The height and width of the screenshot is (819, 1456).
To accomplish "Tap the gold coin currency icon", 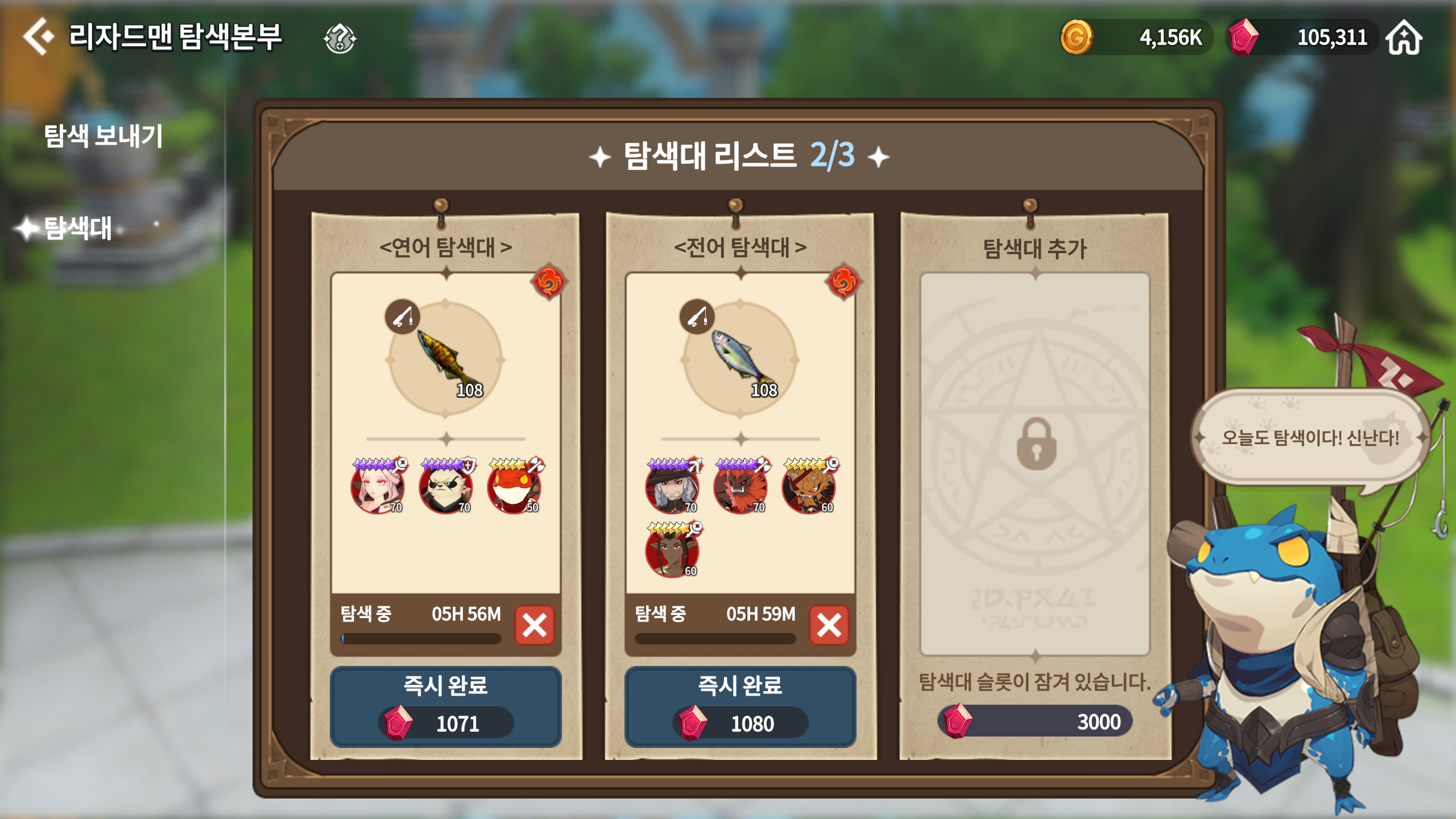I will point(1076,38).
